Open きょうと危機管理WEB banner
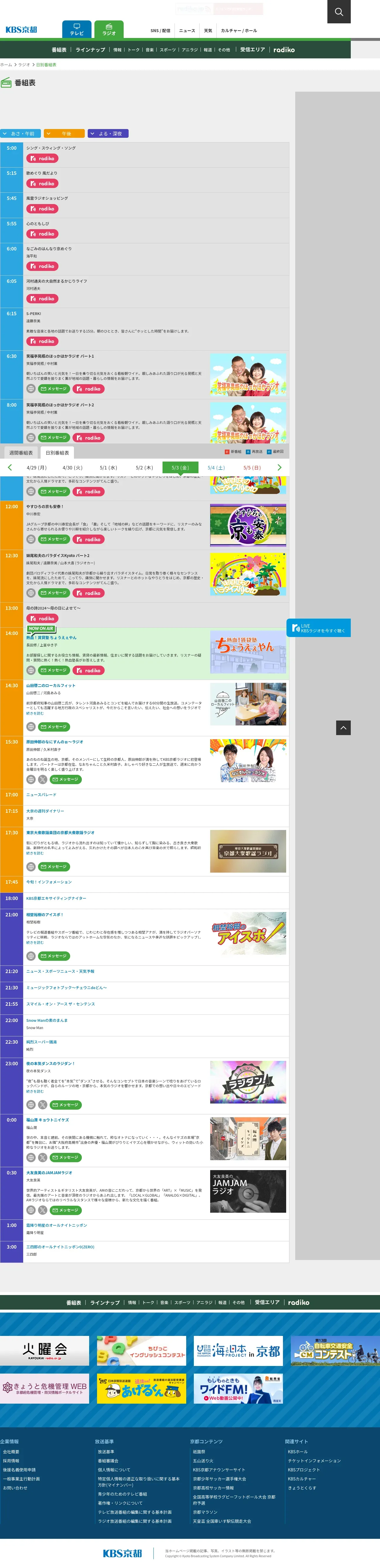This screenshot has height=1568, width=380. (x=44, y=1388)
